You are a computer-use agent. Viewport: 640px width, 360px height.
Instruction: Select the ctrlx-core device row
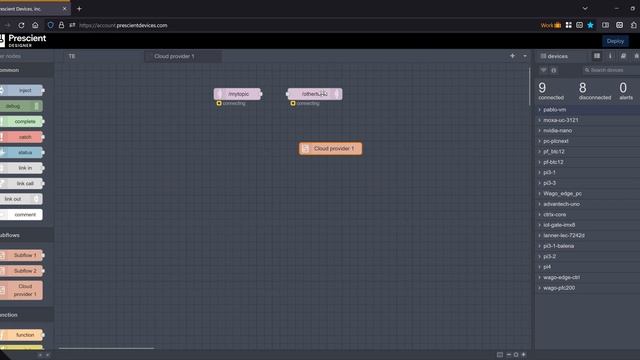588,215
